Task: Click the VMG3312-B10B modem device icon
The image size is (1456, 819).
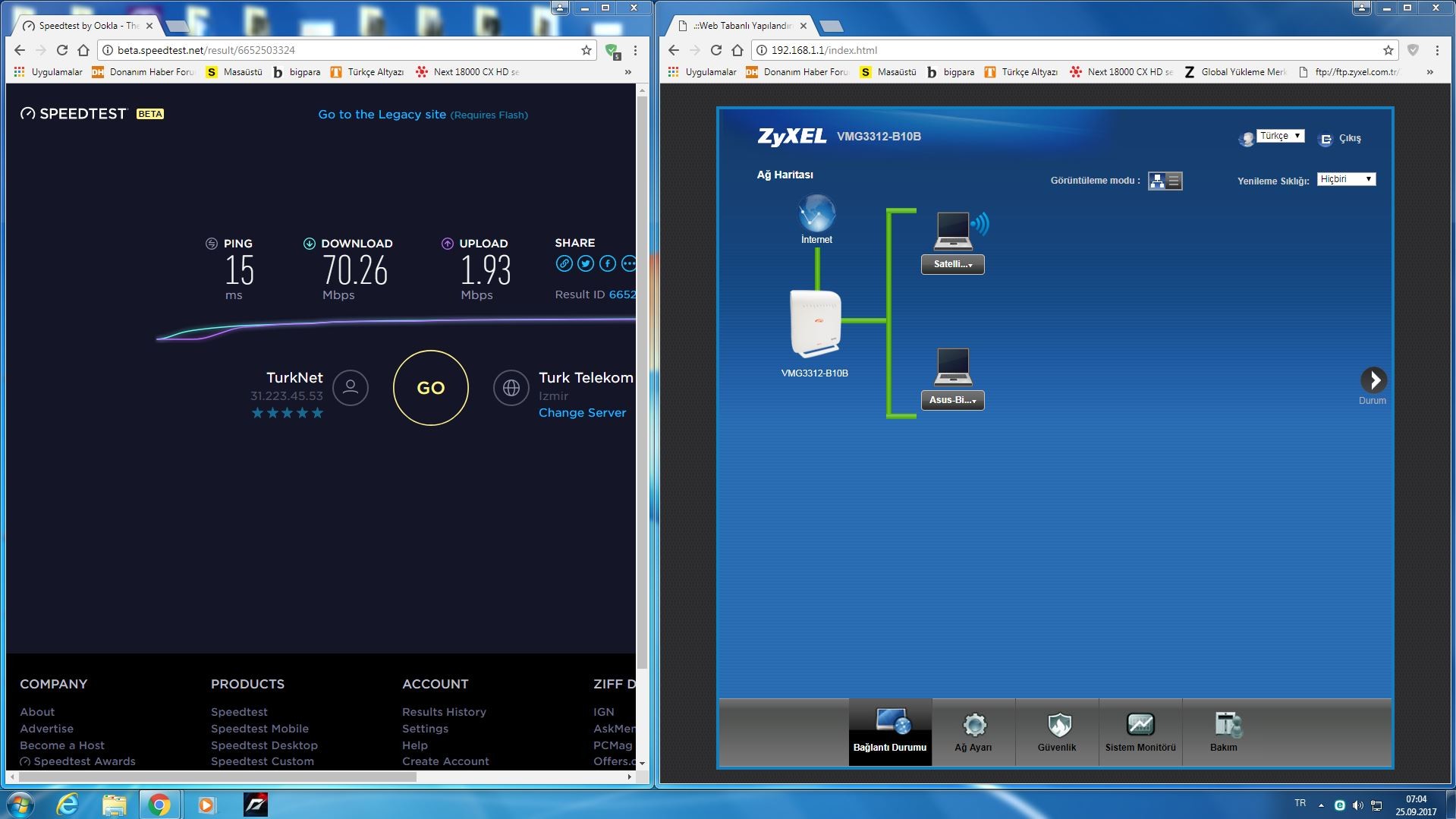Action: pos(816,323)
